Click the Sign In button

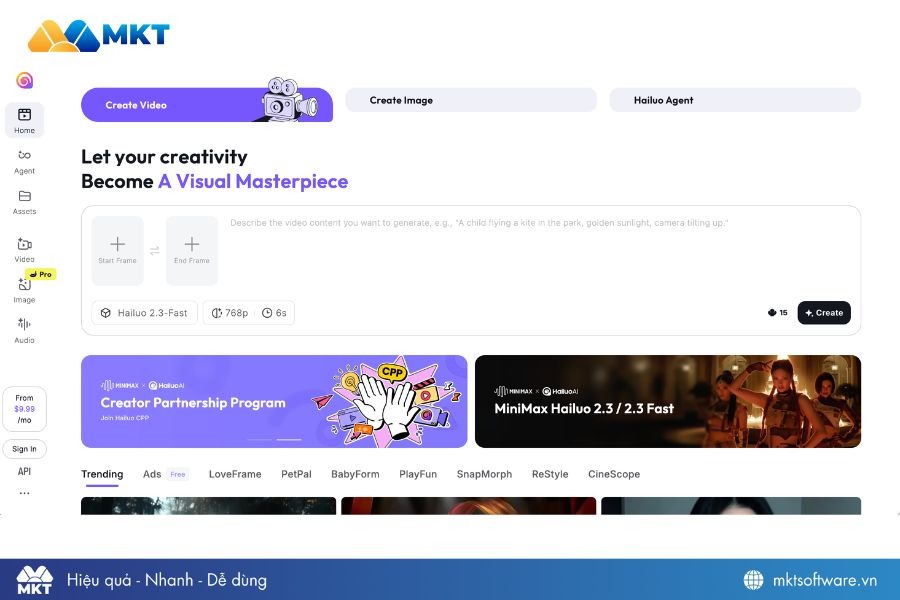24,449
